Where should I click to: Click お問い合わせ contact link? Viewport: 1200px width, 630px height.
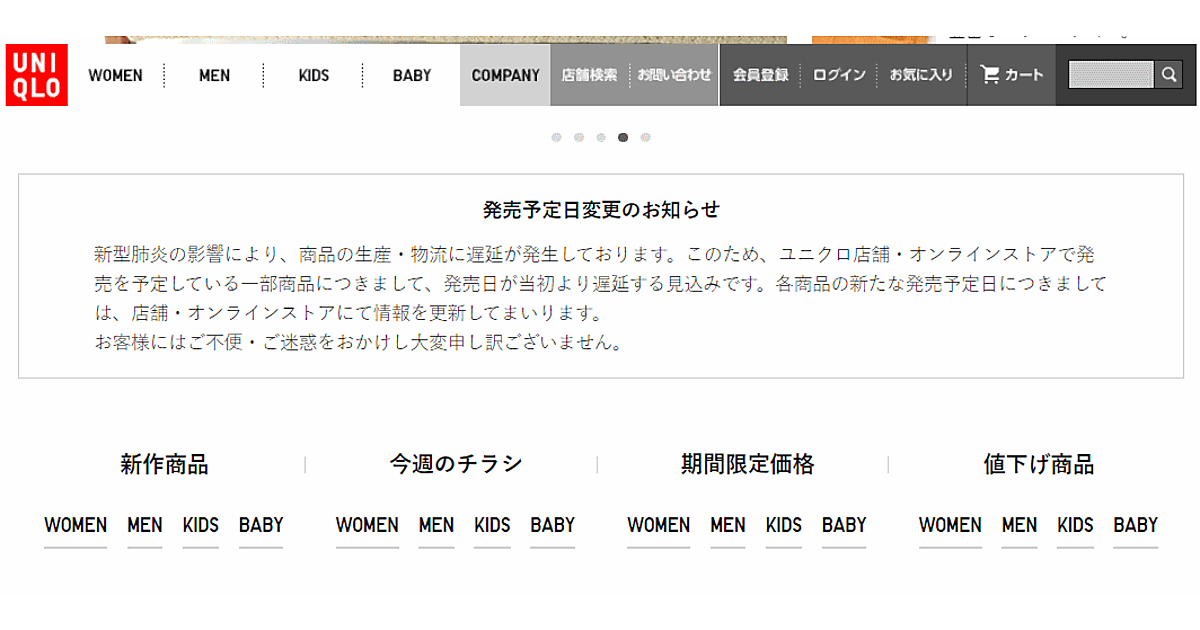[x=675, y=75]
